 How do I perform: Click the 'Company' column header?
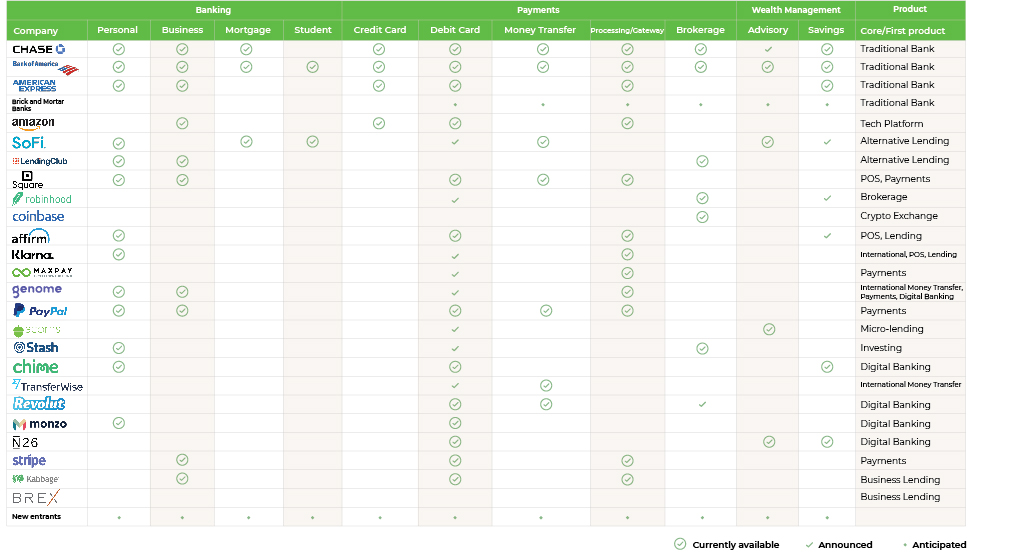36,30
